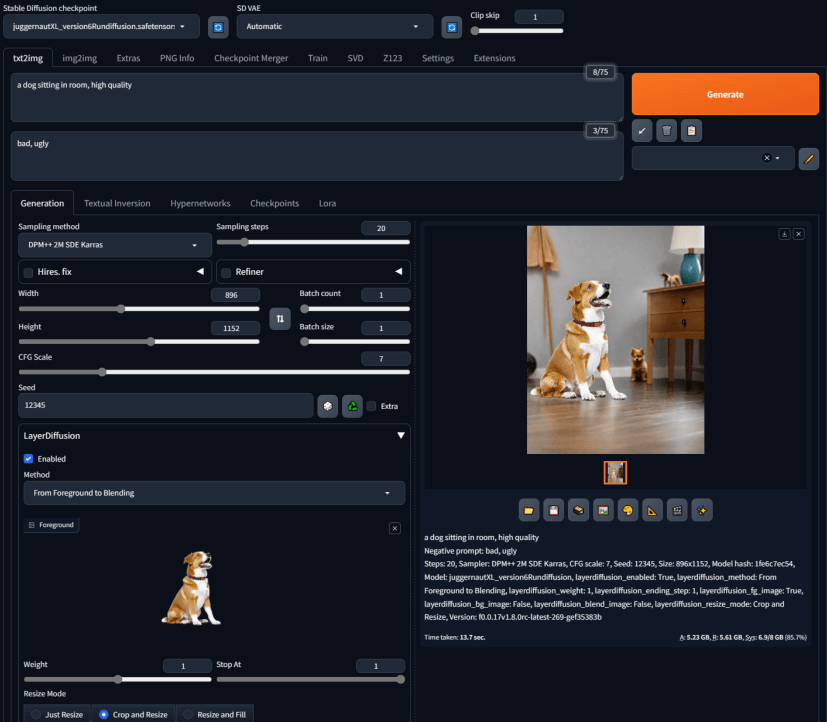Go to the Checkpoint Merger tab
The width and height of the screenshot is (827, 722).
tap(251, 58)
